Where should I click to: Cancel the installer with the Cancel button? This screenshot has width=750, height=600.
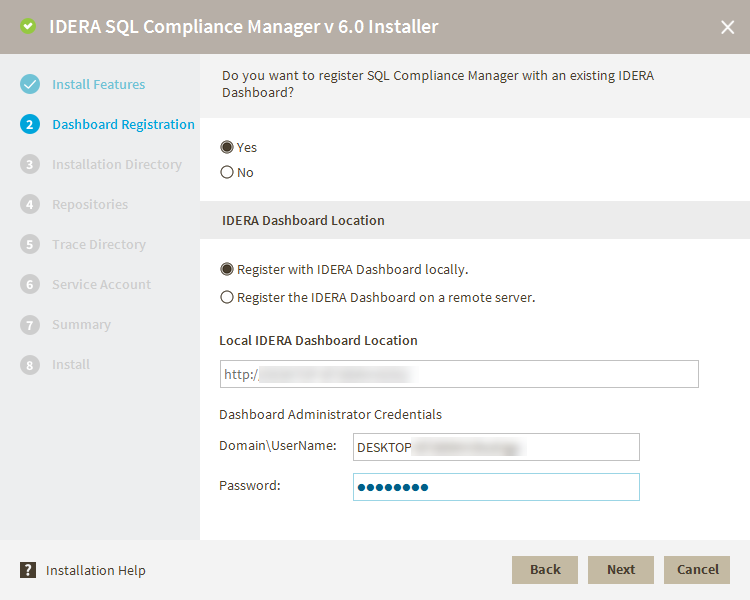(x=697, y=569)
